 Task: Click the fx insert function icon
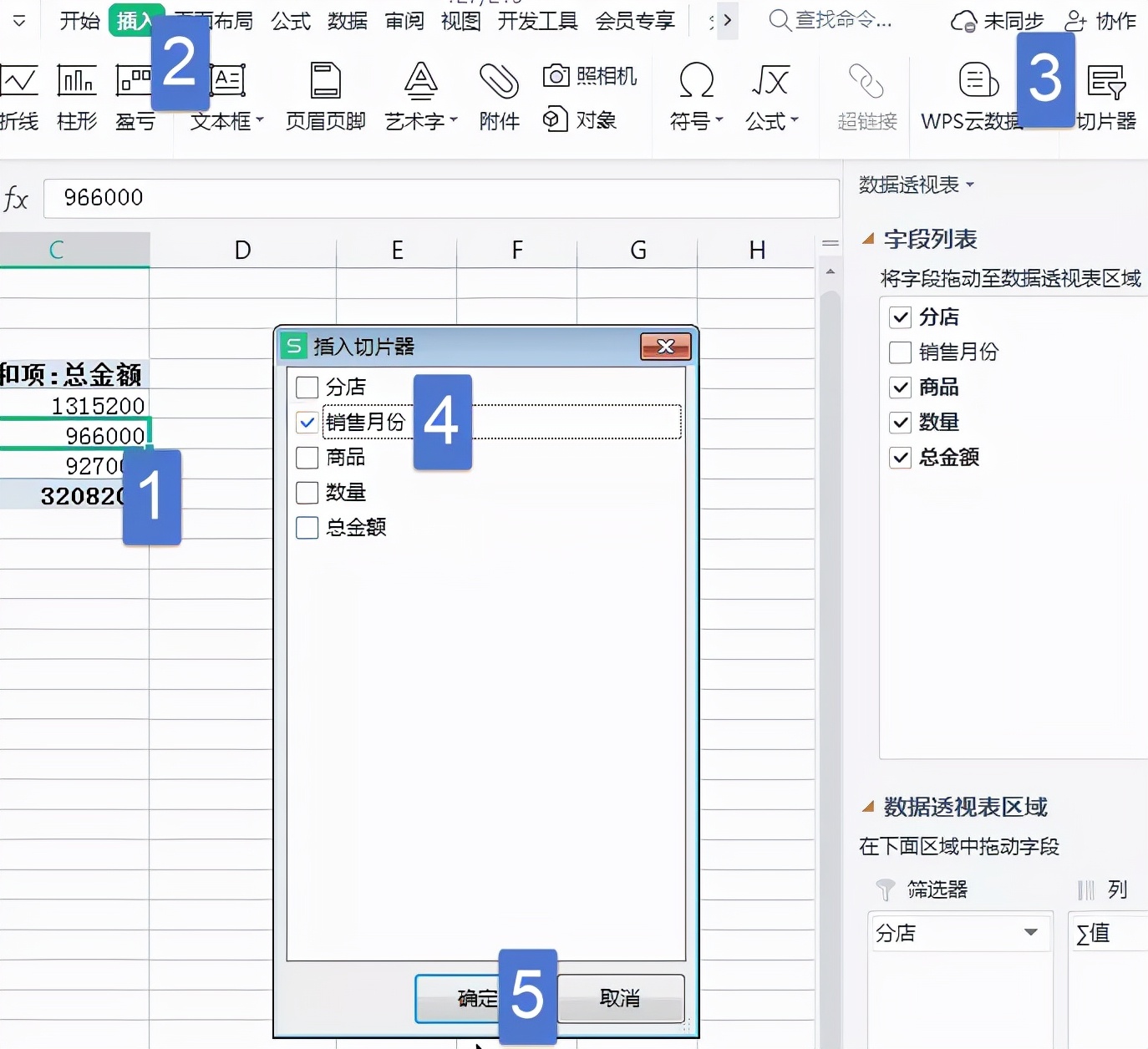pos(16,199)
